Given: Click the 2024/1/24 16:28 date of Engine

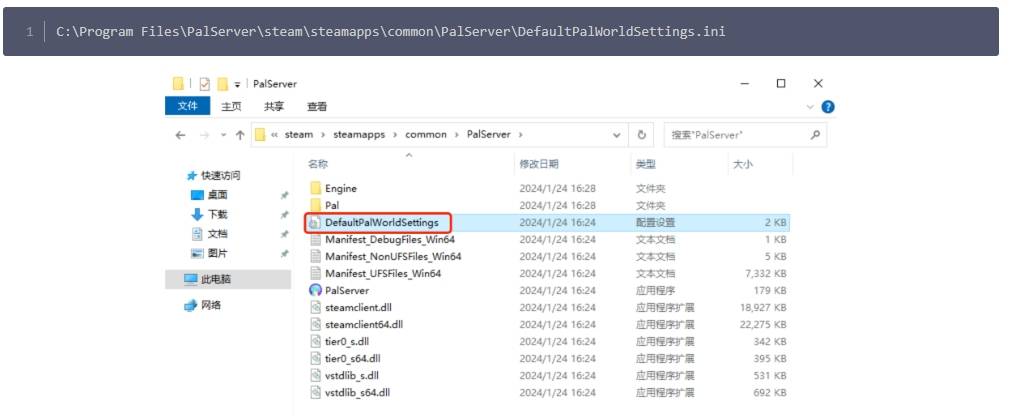Looking at the screenshot, I should pyautogui.click(x=557, y=188).
